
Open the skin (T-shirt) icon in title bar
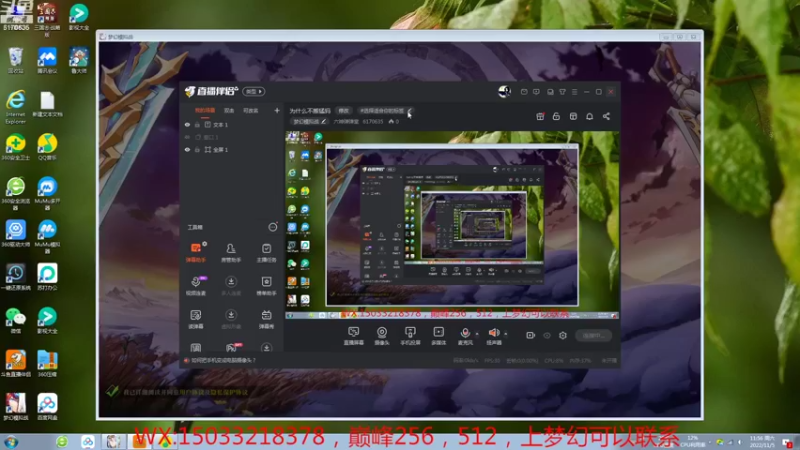tap(562, 92)
